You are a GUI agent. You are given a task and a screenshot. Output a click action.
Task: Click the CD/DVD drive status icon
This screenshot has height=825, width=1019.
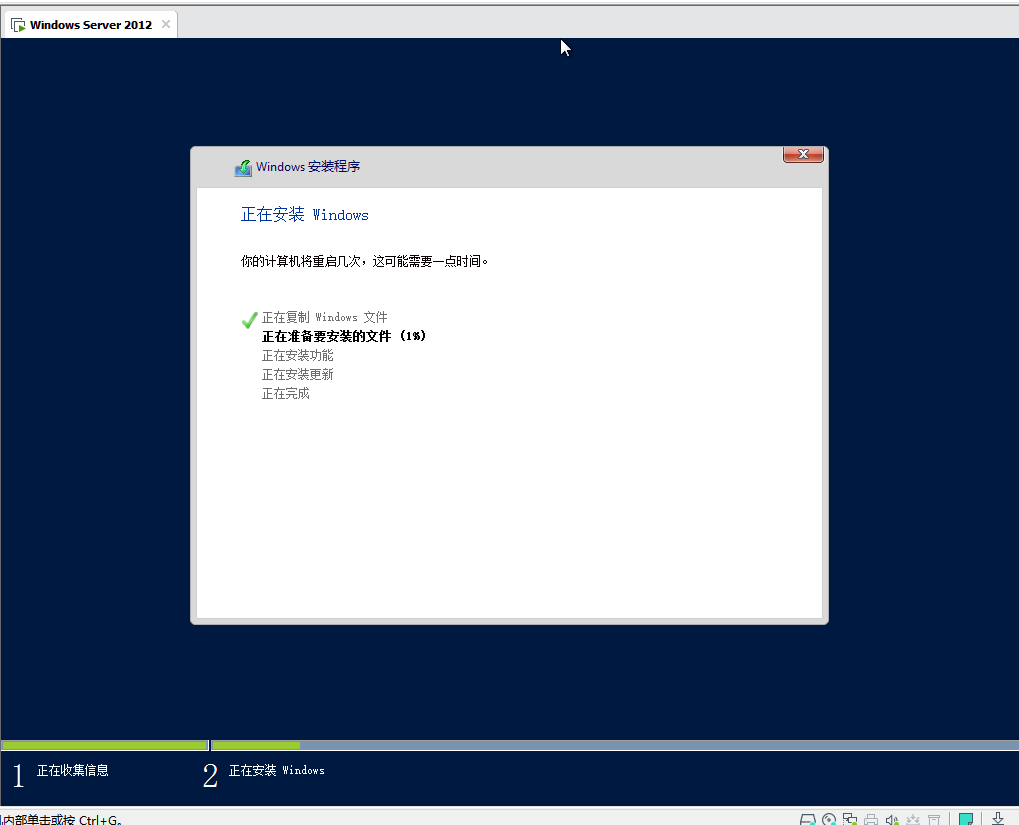point(829,819)
